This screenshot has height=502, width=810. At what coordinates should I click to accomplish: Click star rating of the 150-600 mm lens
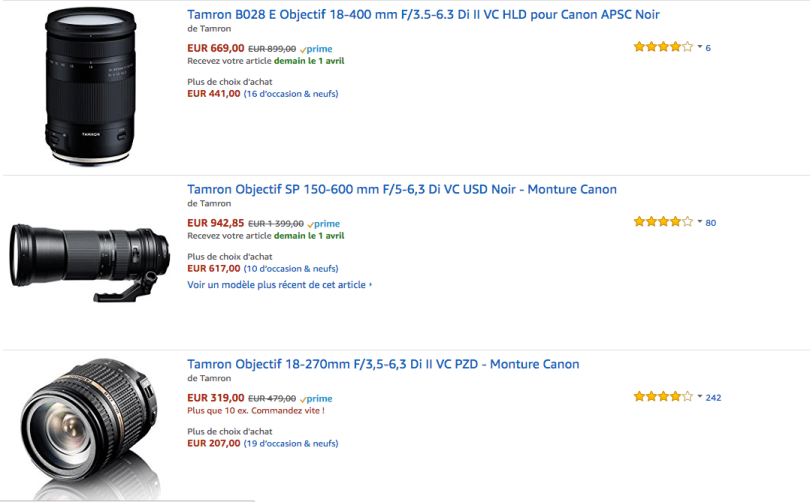tap(662, 222)
